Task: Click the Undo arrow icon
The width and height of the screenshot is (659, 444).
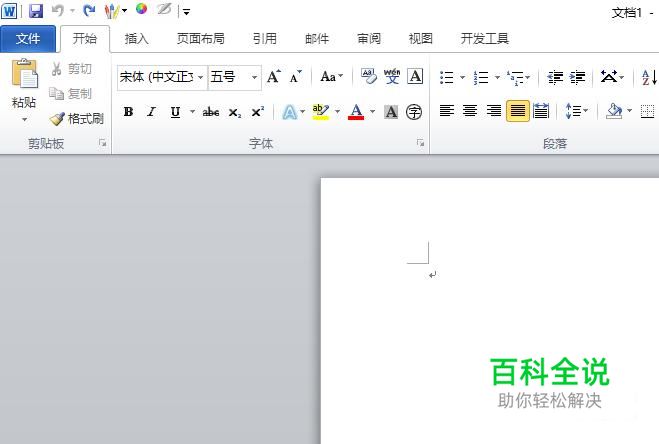Action: (x=58, y=11)
